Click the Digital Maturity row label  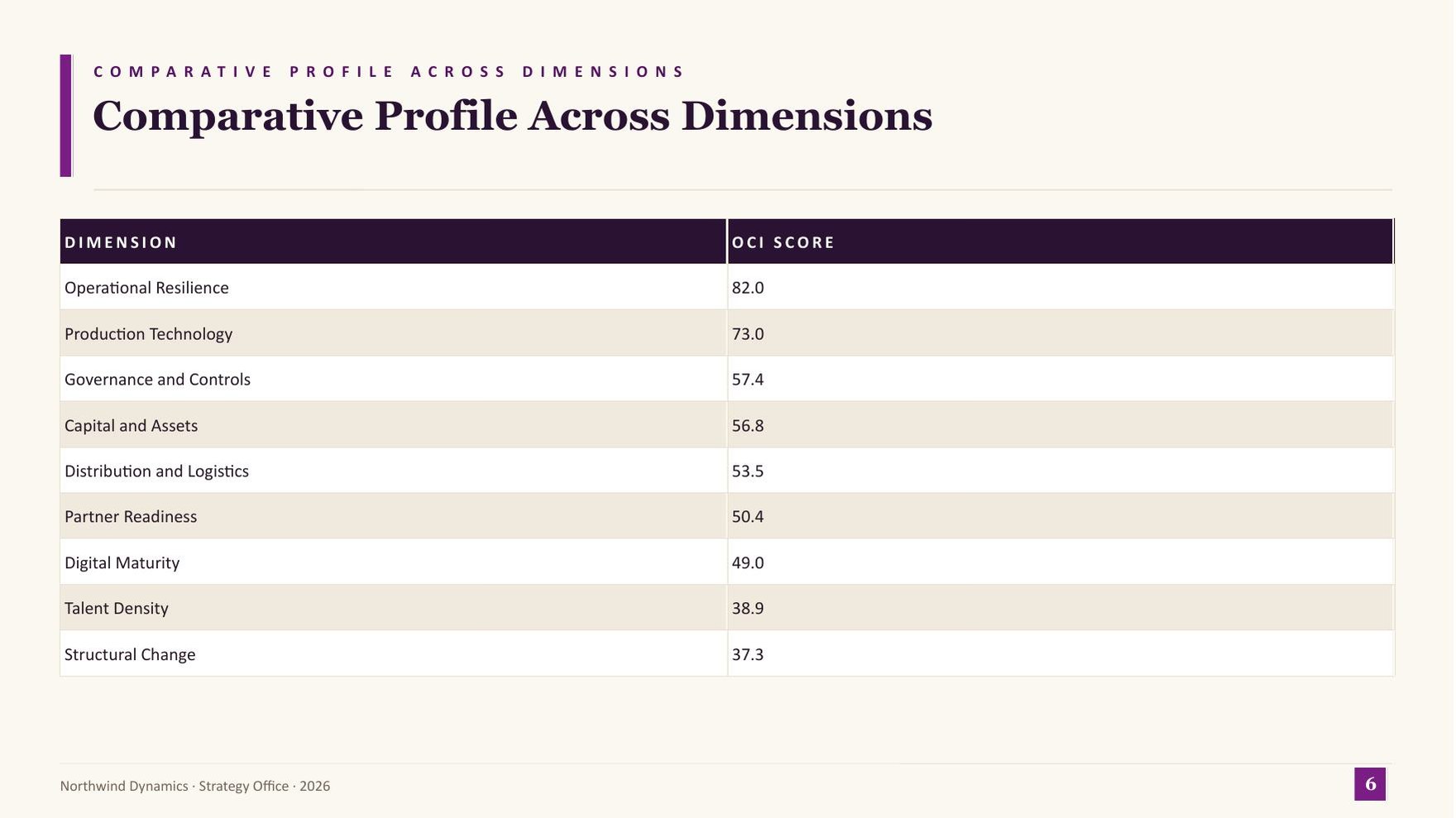122,562
